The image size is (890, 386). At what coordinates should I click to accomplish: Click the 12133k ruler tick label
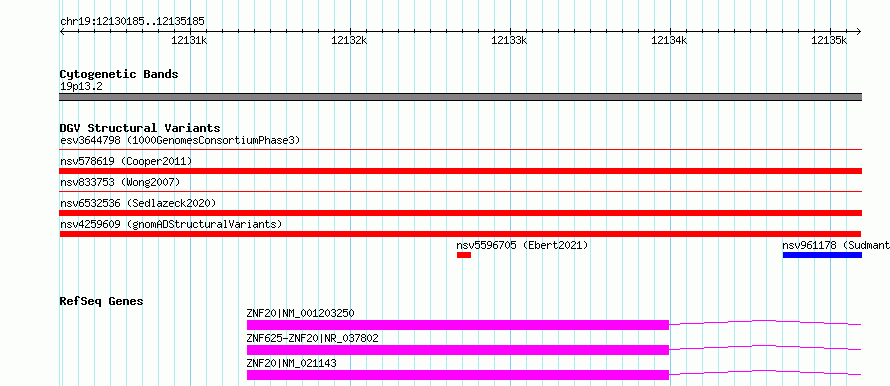pyautogui.click(x=509, y=40)
